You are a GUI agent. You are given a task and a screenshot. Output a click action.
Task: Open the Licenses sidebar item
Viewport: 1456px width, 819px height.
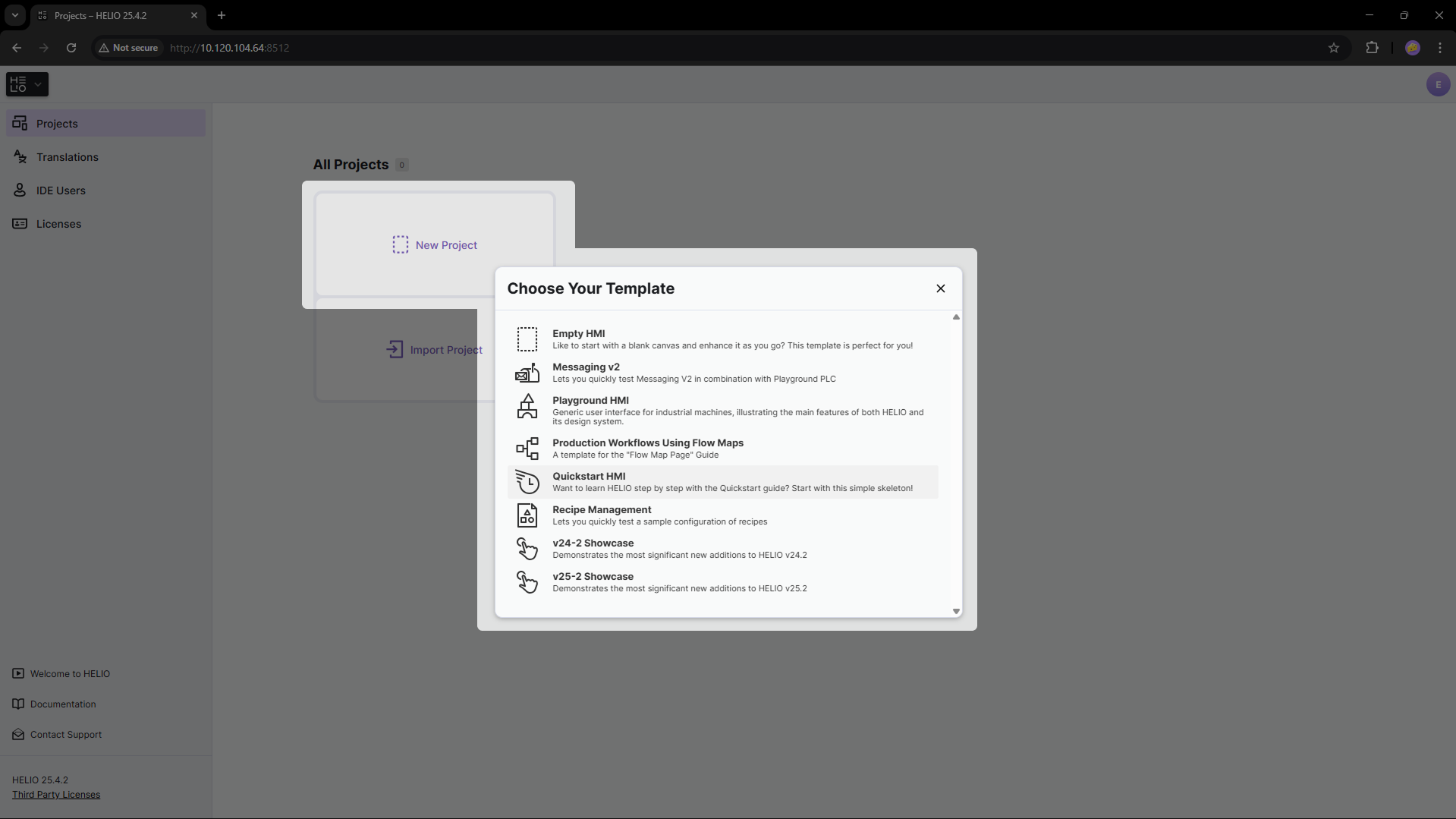58,224
